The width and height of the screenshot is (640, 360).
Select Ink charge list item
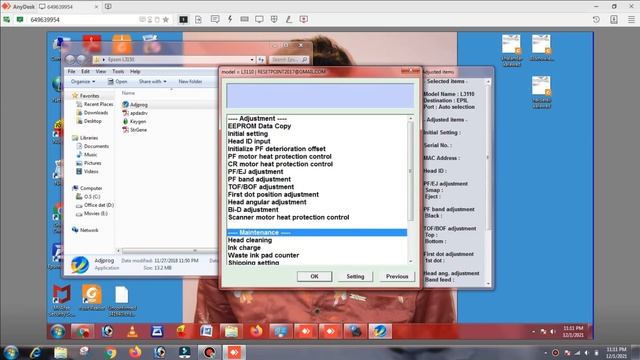pos(244,248)
